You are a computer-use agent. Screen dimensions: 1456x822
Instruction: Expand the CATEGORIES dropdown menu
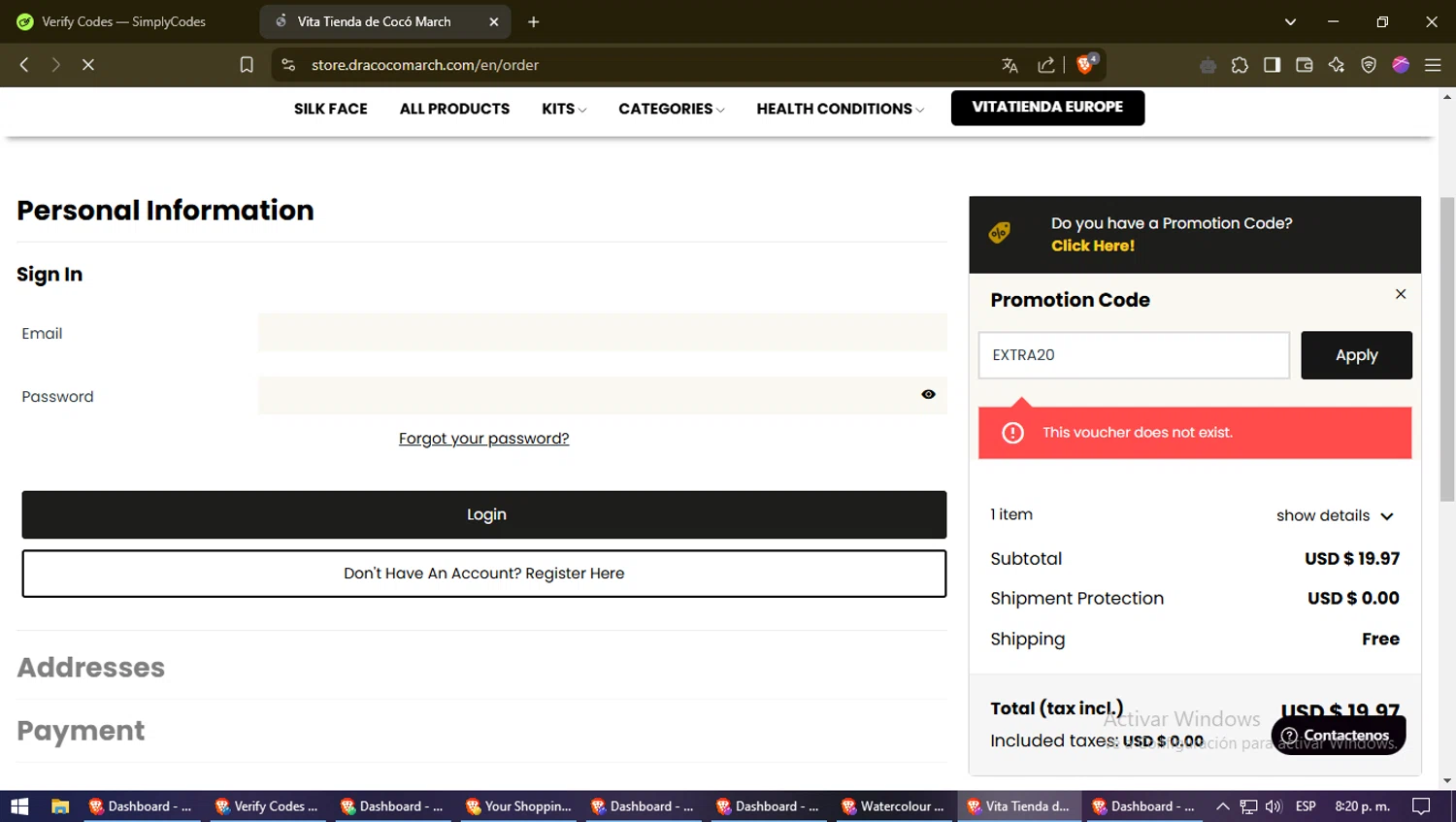click(672, 109)
